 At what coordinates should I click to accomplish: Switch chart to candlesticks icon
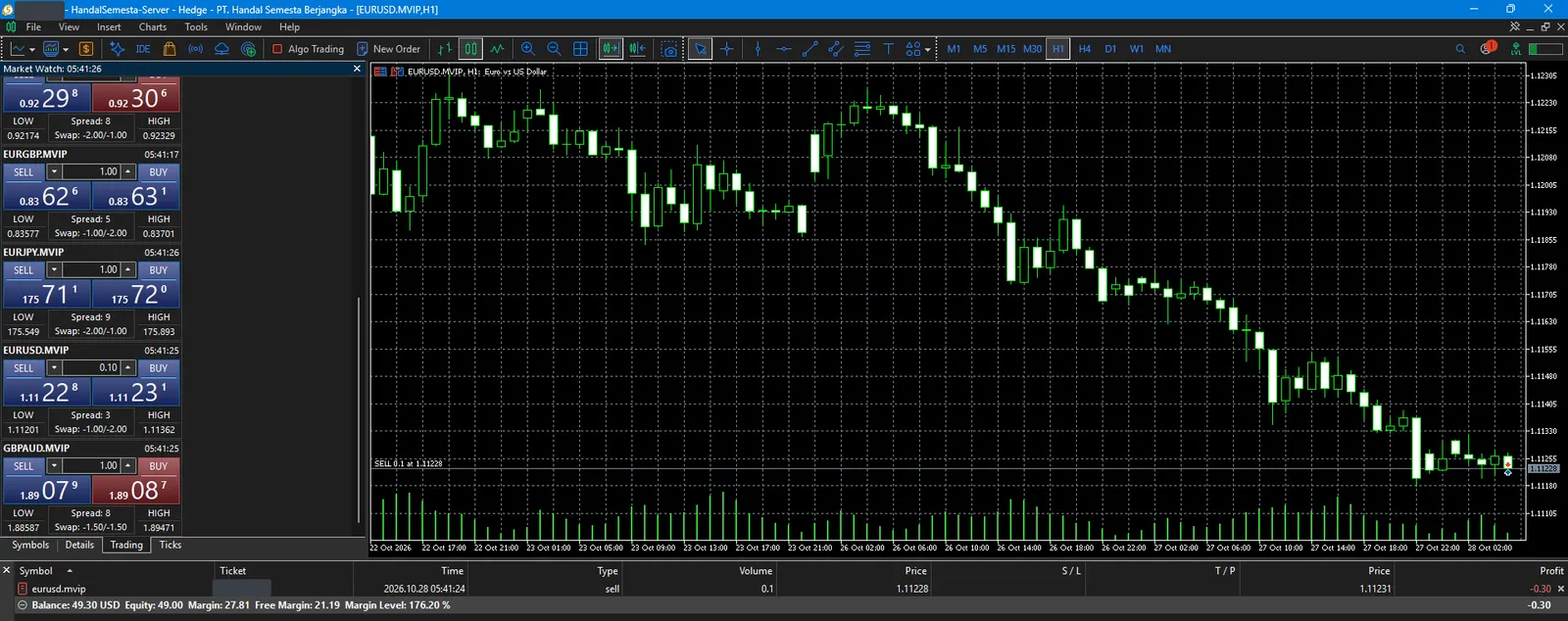(x=470, y=49)
